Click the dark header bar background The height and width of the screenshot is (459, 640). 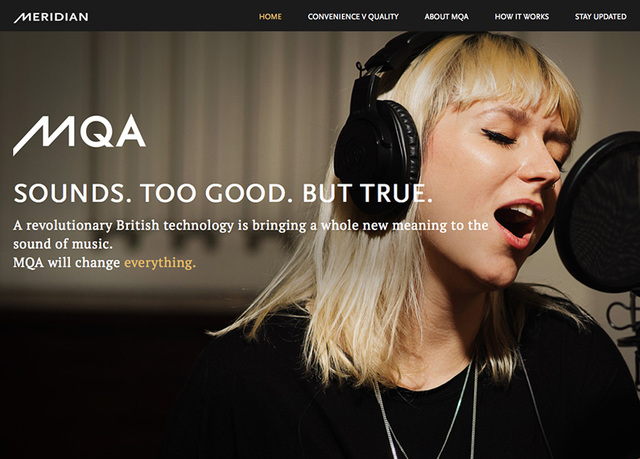click(171, 16)
